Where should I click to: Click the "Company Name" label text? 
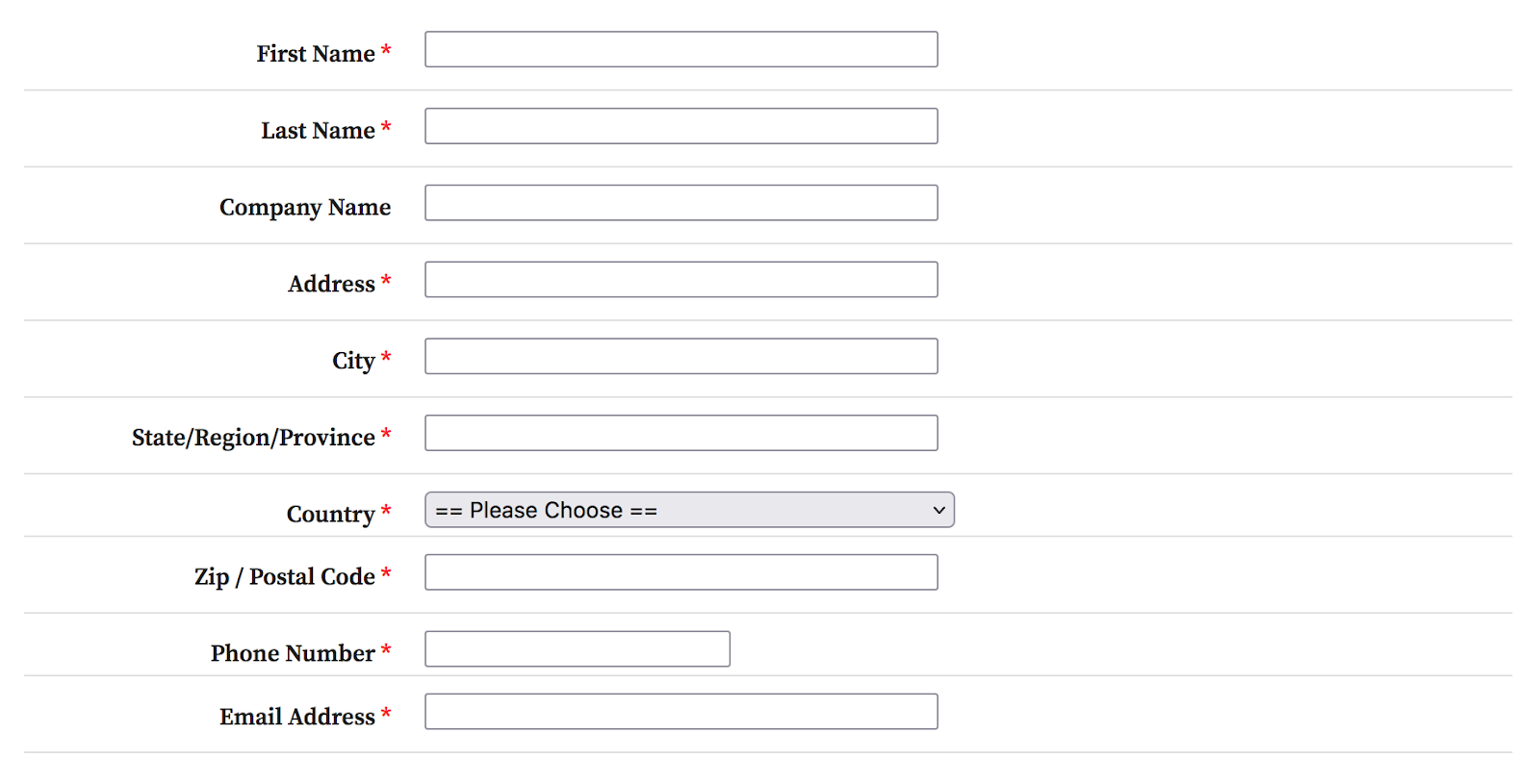(305, 208)
